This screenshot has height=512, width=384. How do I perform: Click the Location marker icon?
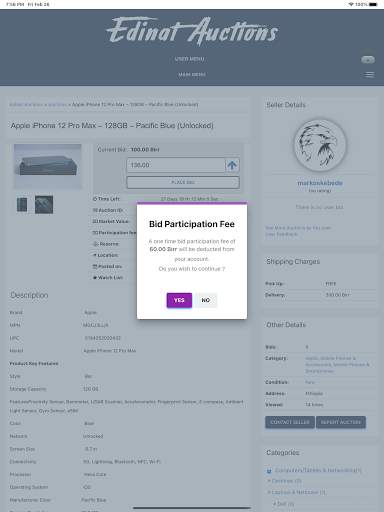95,255
